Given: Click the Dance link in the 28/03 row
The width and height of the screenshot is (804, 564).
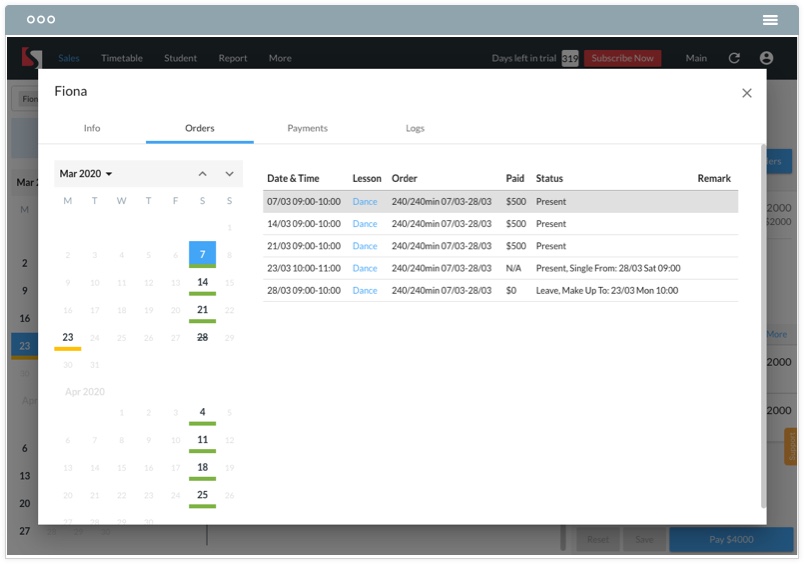Looking at the screenshot, I should (365, 290).
